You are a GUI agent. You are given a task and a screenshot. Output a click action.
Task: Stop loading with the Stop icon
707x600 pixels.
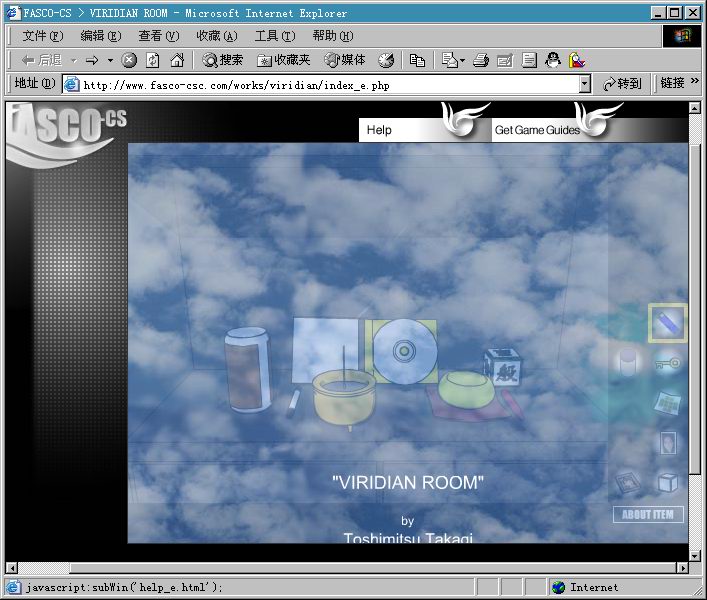[129, 60]
